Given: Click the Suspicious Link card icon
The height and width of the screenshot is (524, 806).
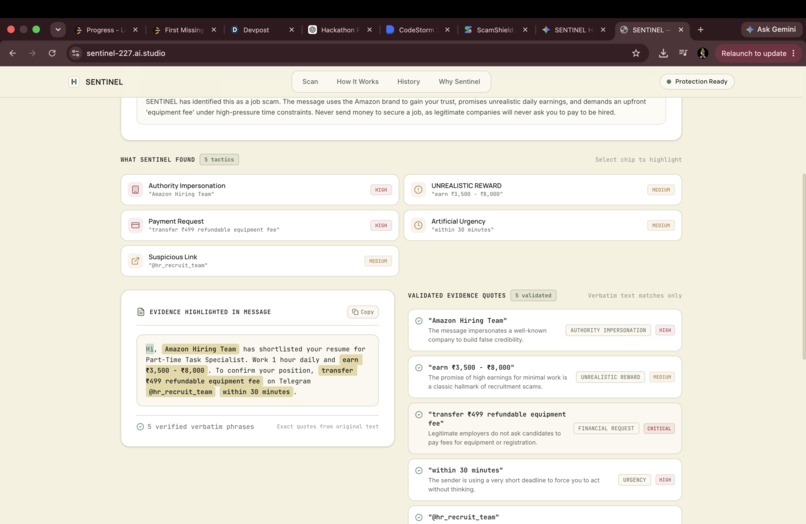Looking at the screenshot, I should (x=135, y=261).
